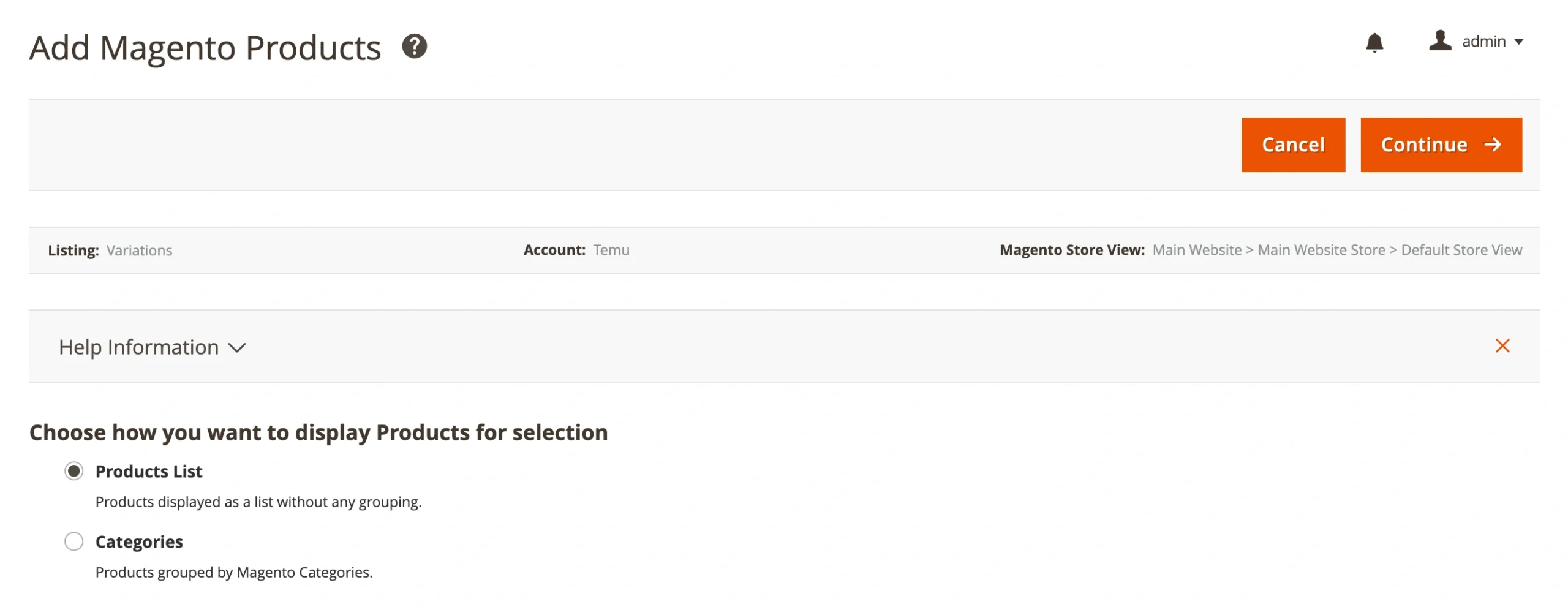The height and width of the screenshot is (607, 1568).
Task: Open the admin username menu
Action: pyautogui.click(x=1483, y=42)
